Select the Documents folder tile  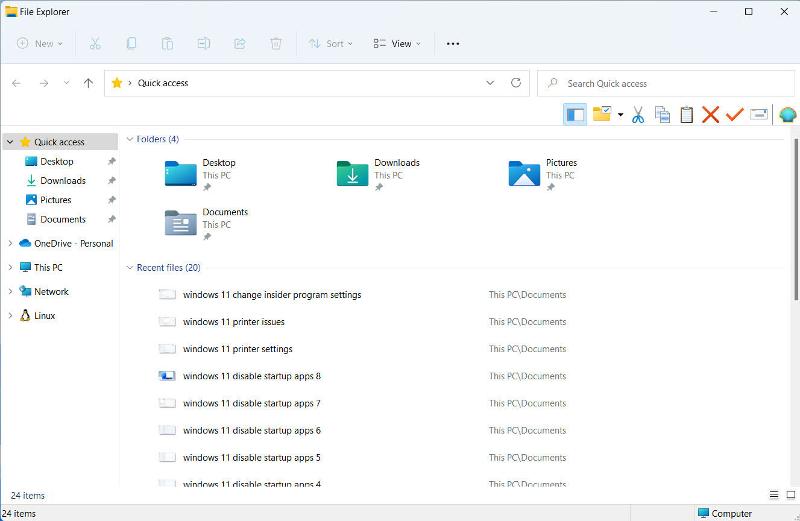(206, 223)
